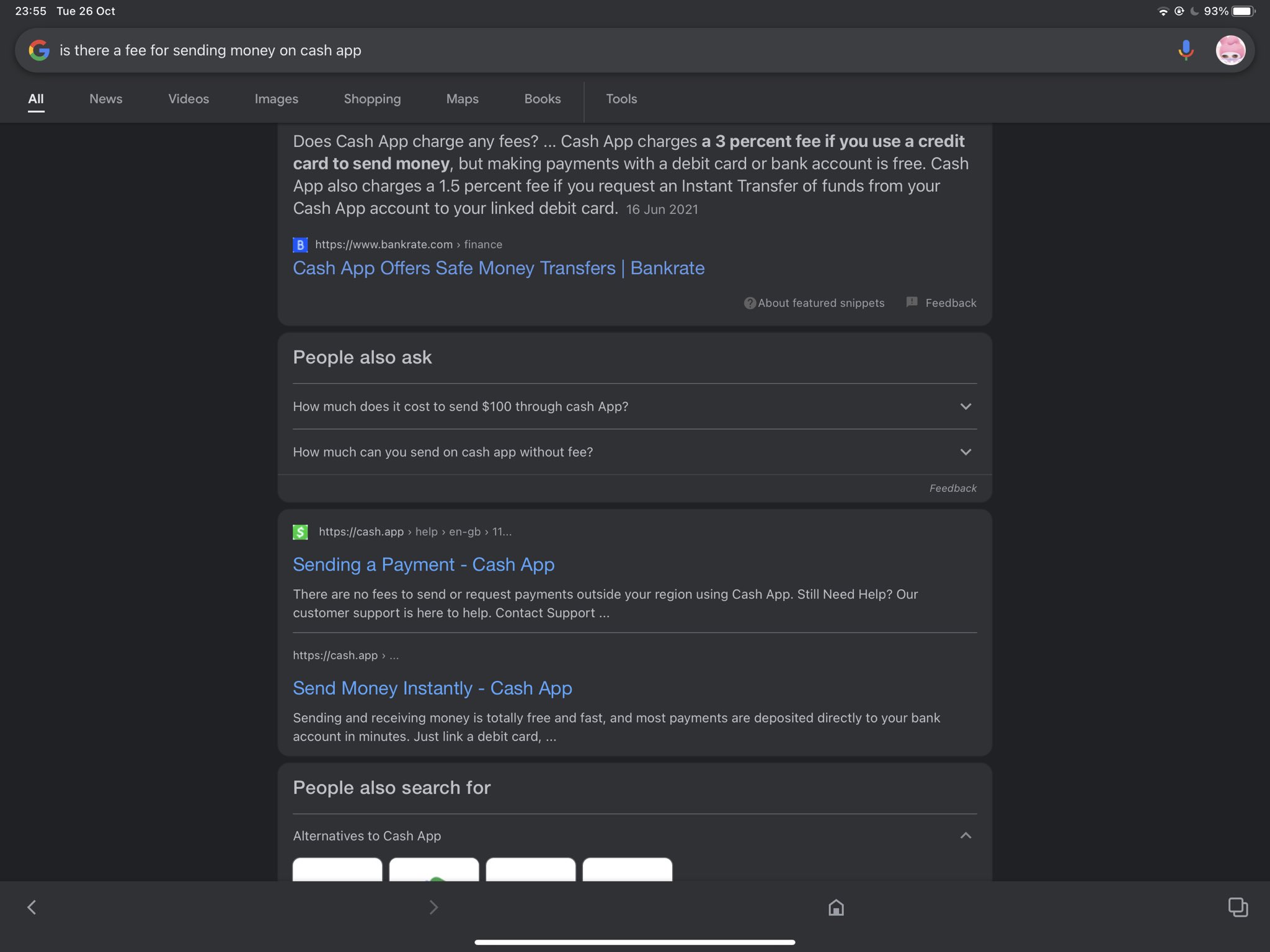Tap the second alternative app thumbnail card
Screen dimensions: 1270x952
(x=433, y=870)
